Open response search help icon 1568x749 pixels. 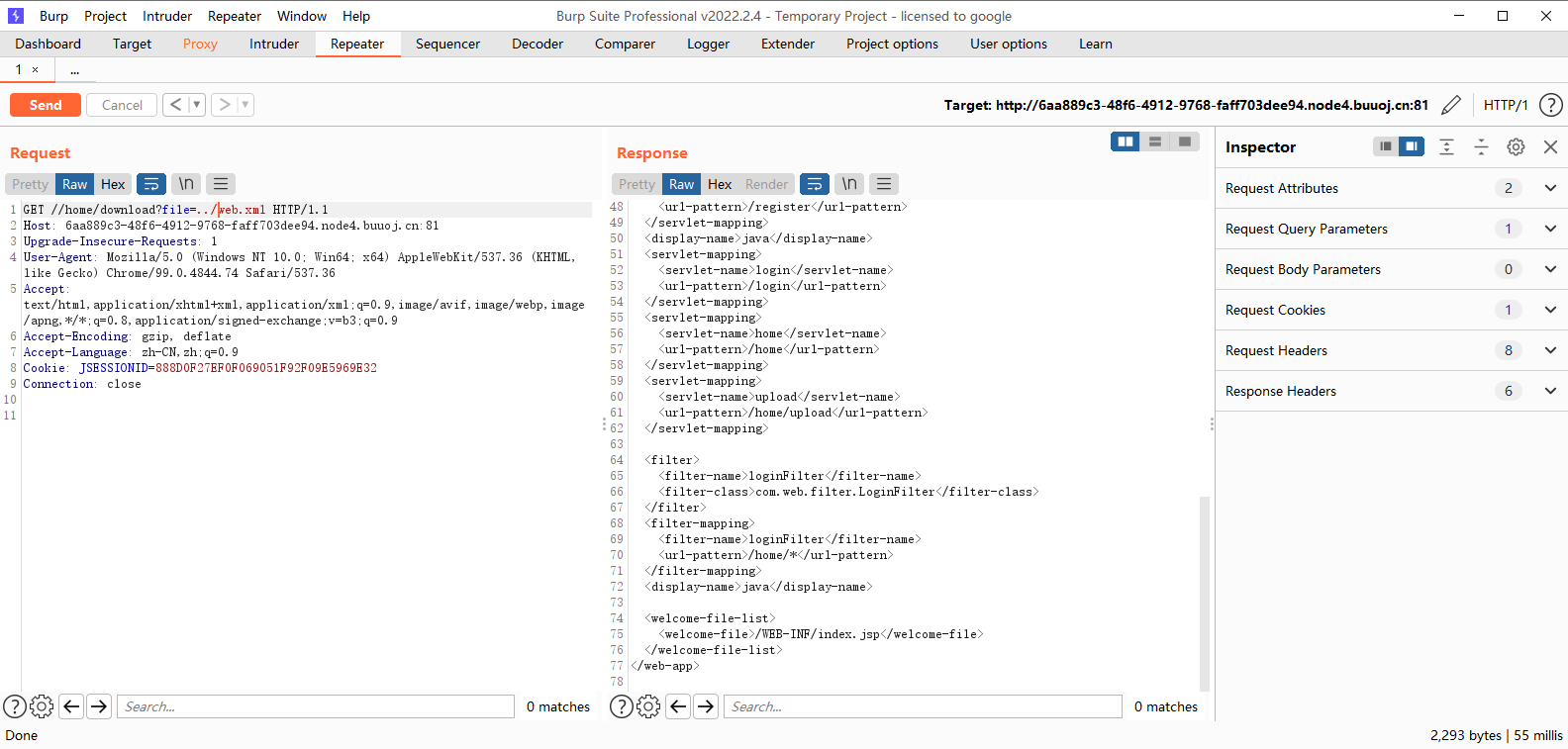coord(622,706)
